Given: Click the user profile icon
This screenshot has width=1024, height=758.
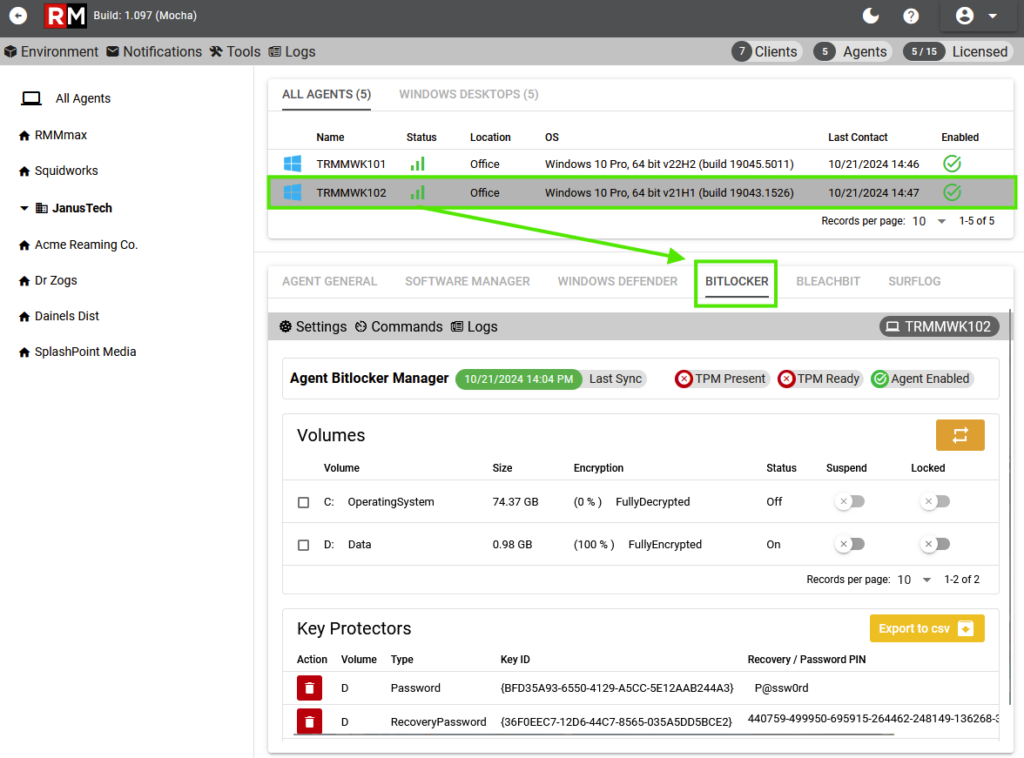Looking at the screenshot, I should [965, 16].
